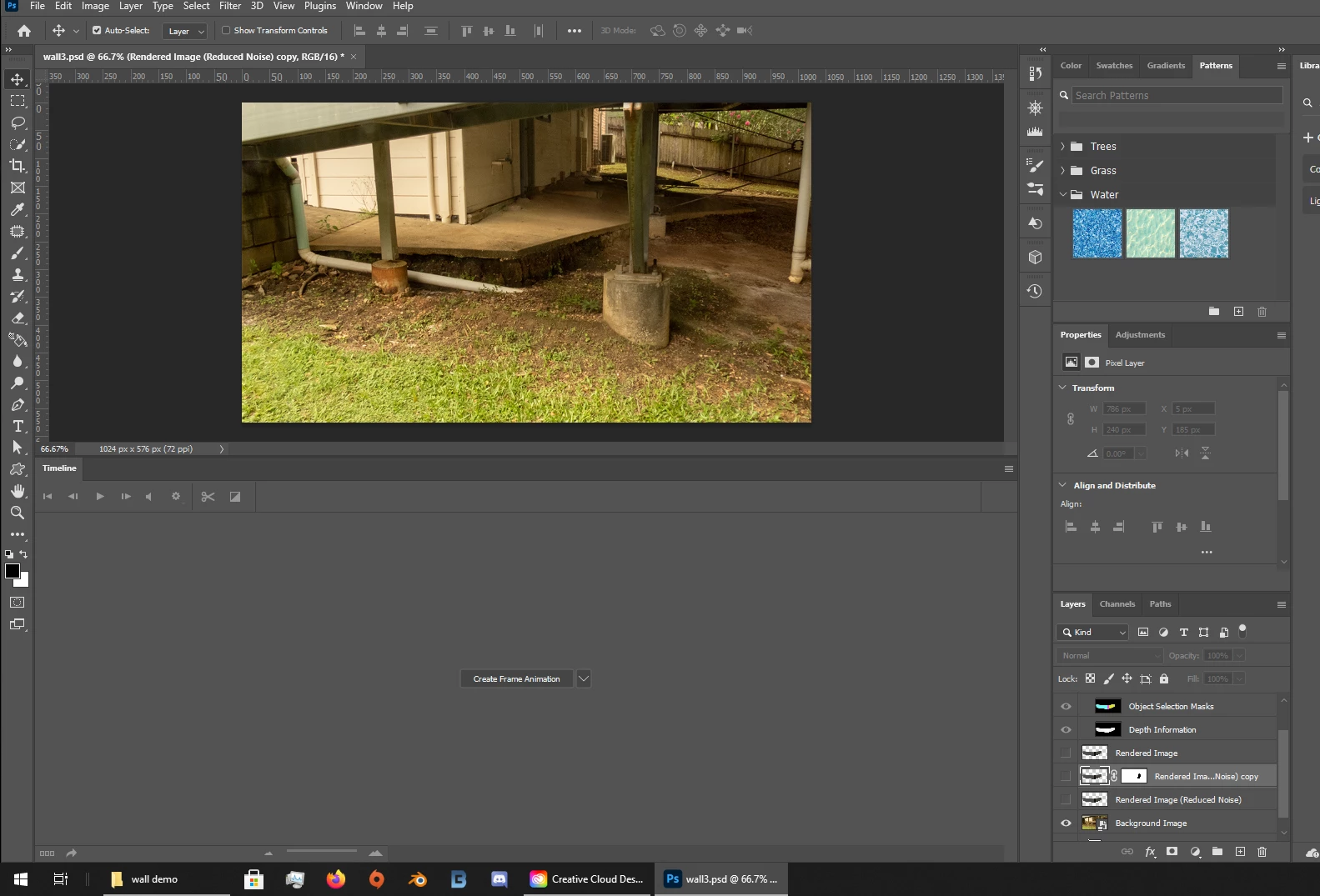Screen dimensions: 1320x896
Task: Open more options ellipsis in options bar
Action: point(575,31)
